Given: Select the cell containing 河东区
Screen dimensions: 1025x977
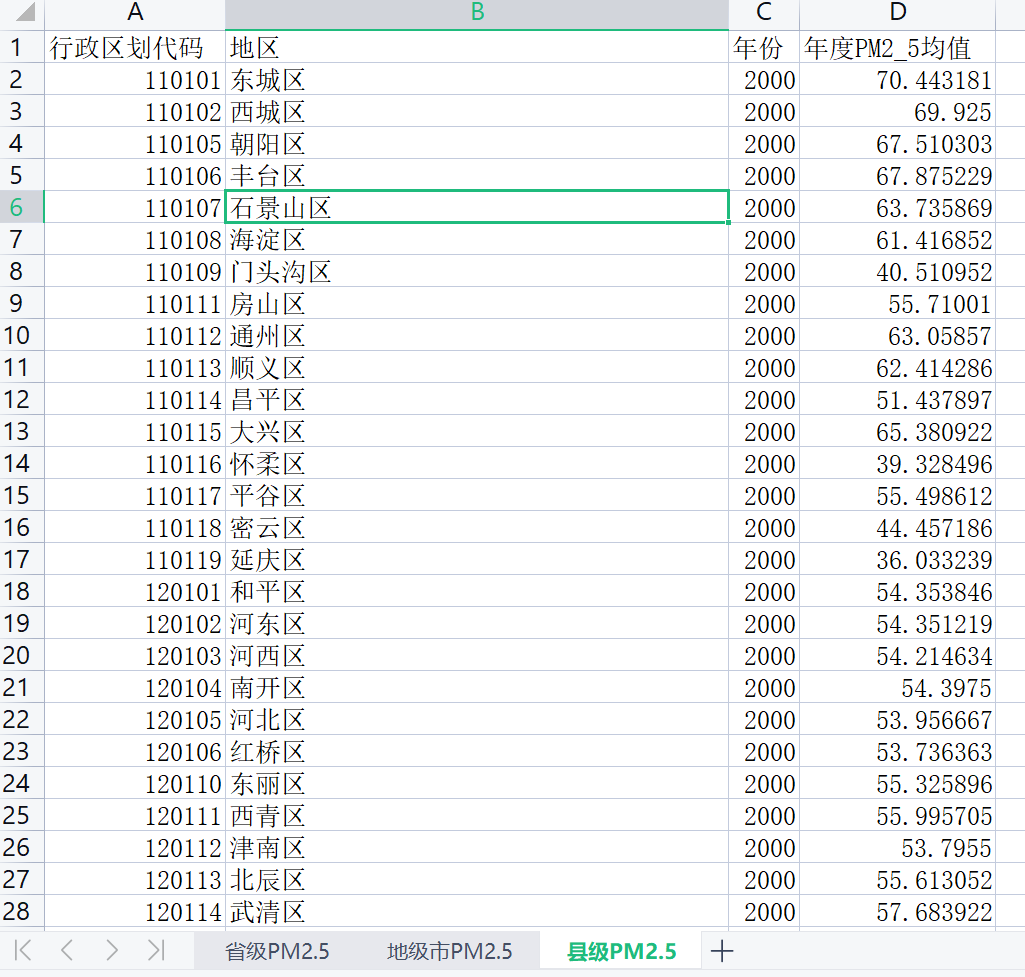Looking at the screenshot, I should (477, 623).
